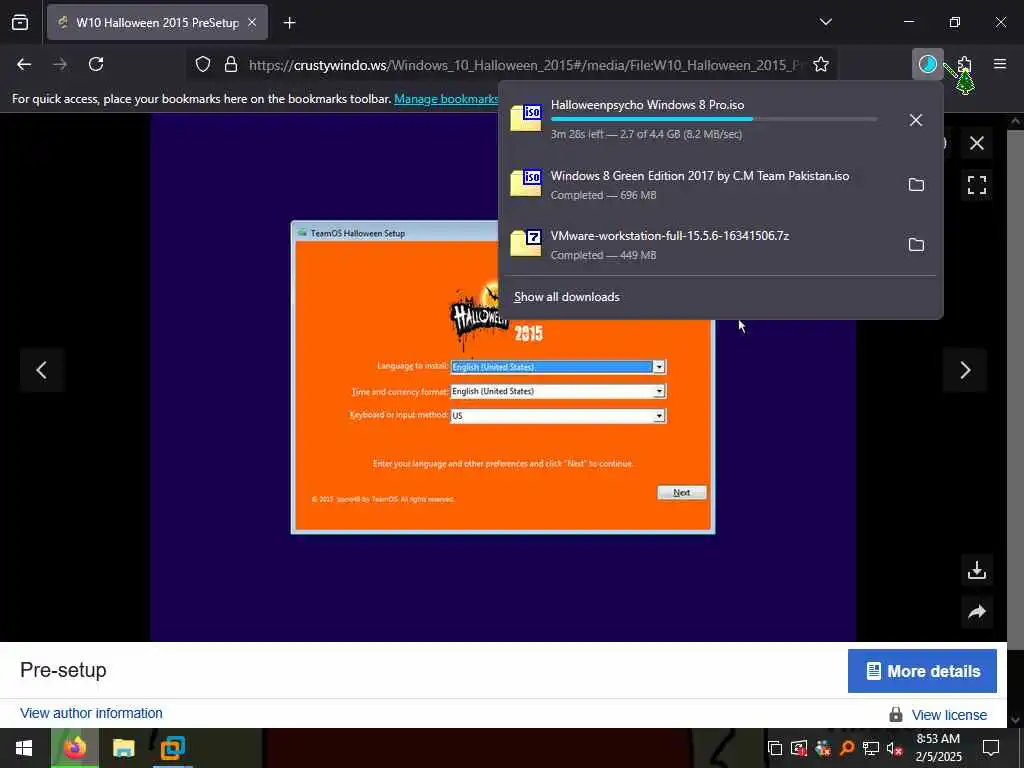The height and width of the screenshot is (768, 1024).
Task: Open VMware Workstation from the taskbar
Action: click(172, 748)
